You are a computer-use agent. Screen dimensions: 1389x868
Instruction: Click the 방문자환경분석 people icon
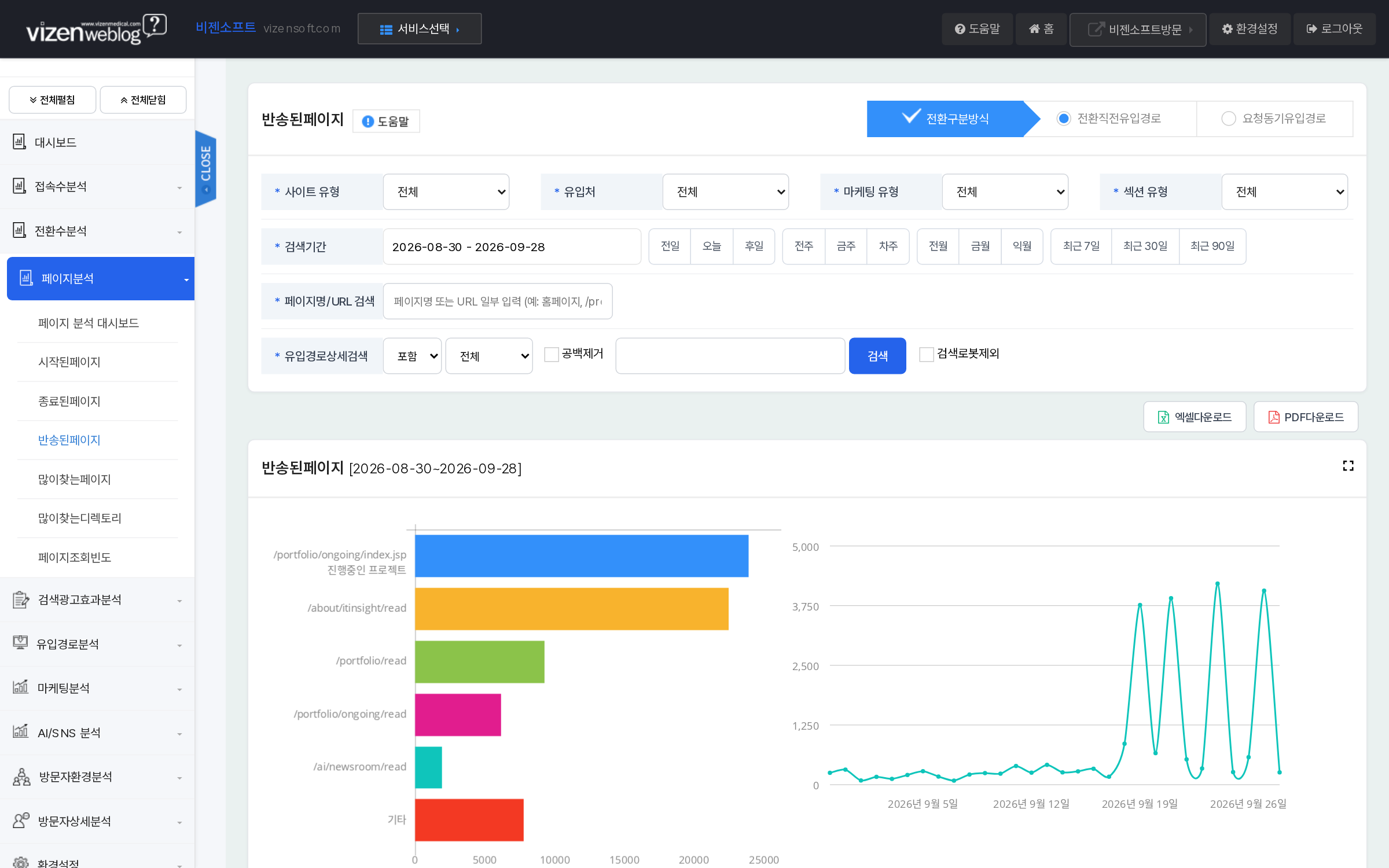pos(21,777)
